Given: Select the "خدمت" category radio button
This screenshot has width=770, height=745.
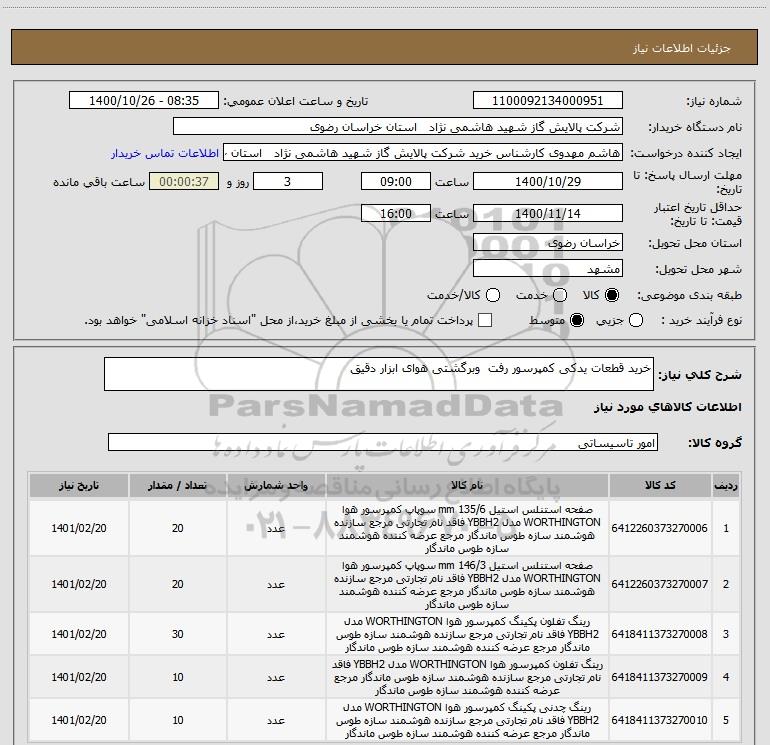Looking at the screenshot, I should point(558,296).
